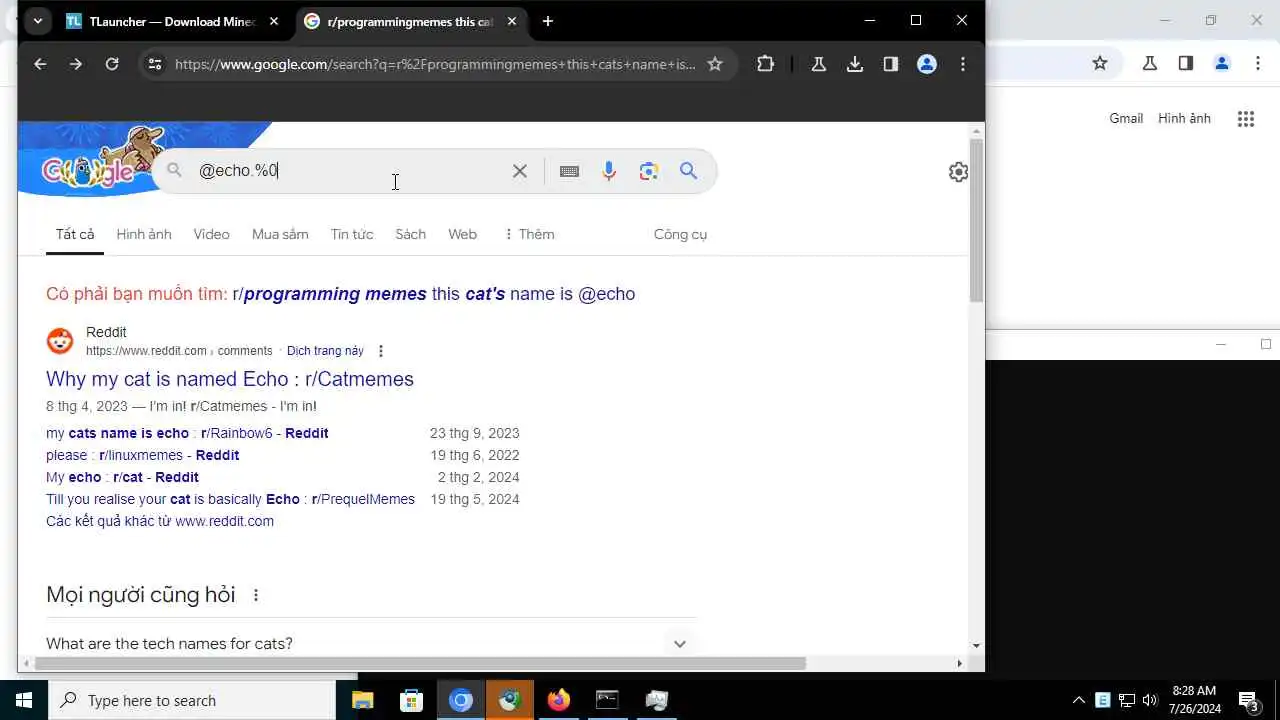Open the notification center icon

(1248, 700)
